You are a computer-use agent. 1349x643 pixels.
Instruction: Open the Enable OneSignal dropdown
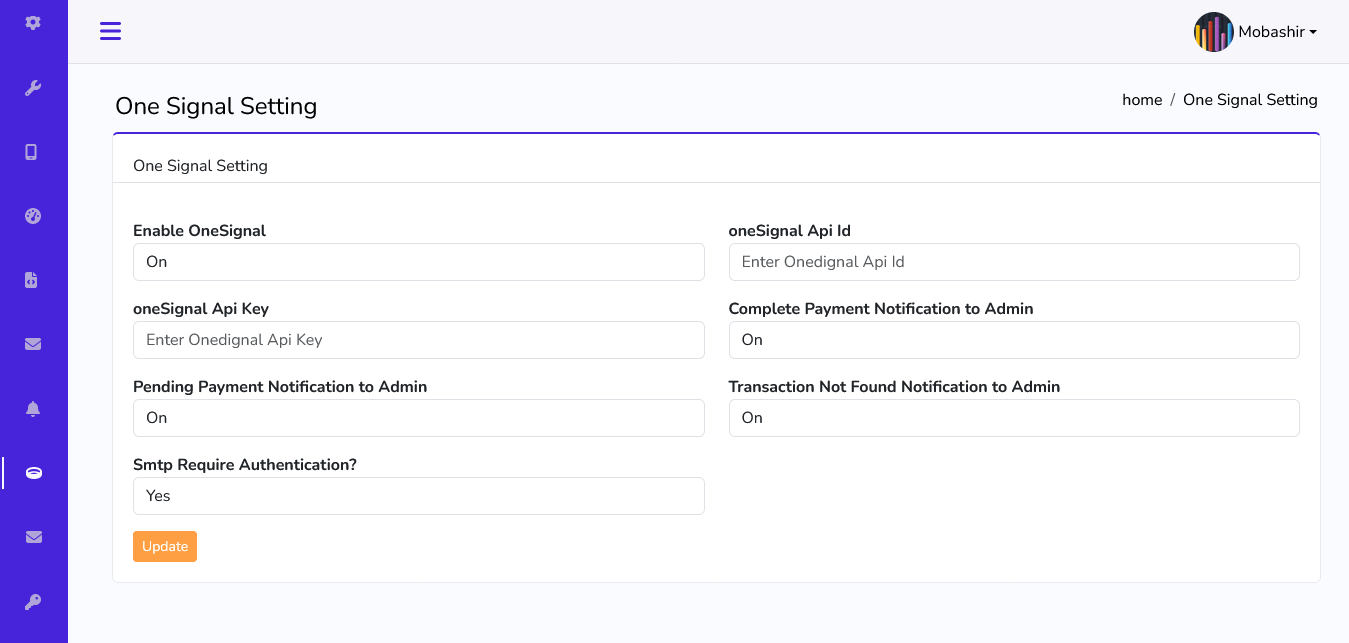pyautogui.click(x=418, y=262)
